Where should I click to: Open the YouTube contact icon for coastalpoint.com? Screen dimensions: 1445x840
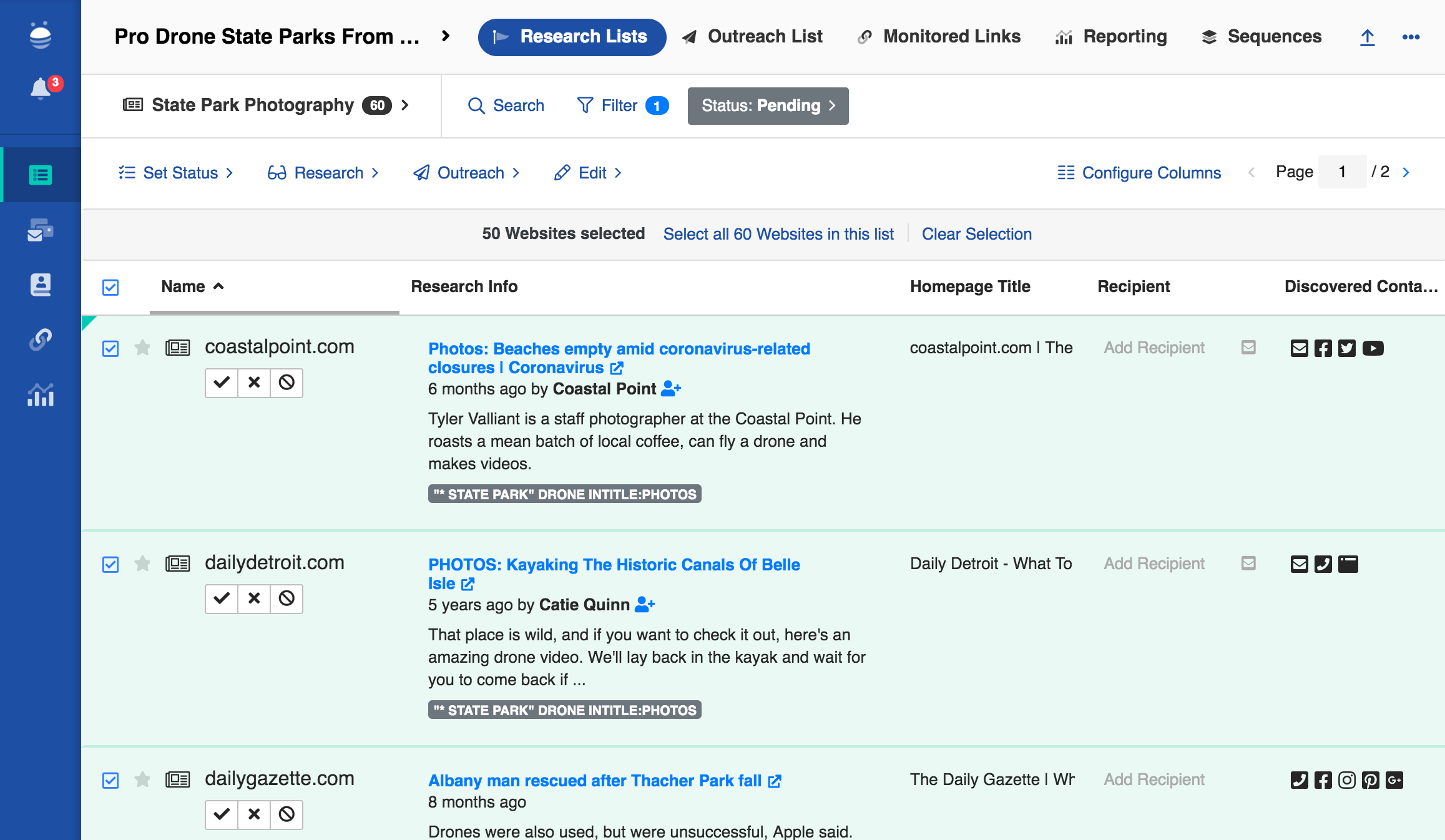point(1373,348)
